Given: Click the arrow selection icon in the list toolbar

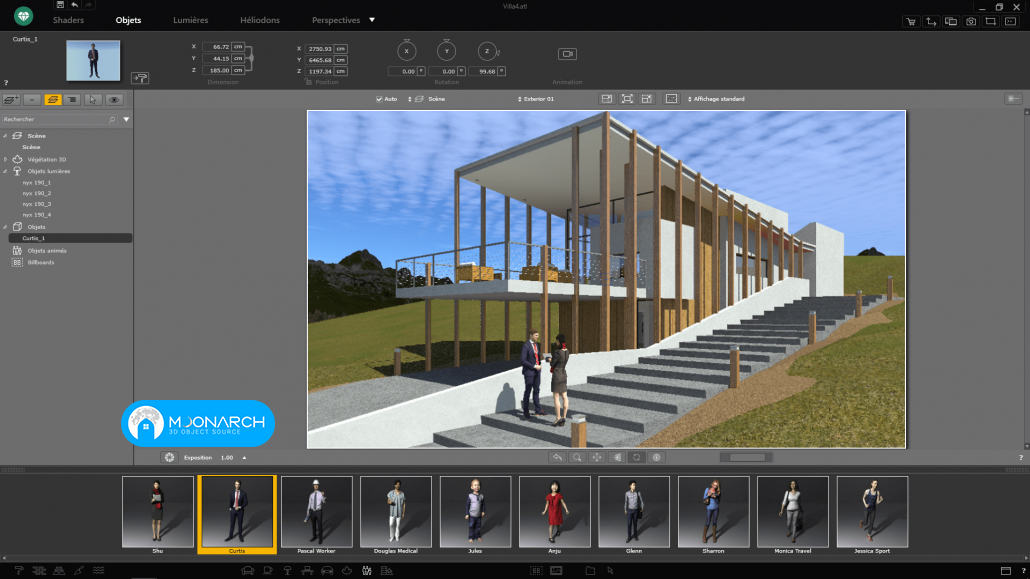Looking at the screenshot, I should tap(93, 100).
